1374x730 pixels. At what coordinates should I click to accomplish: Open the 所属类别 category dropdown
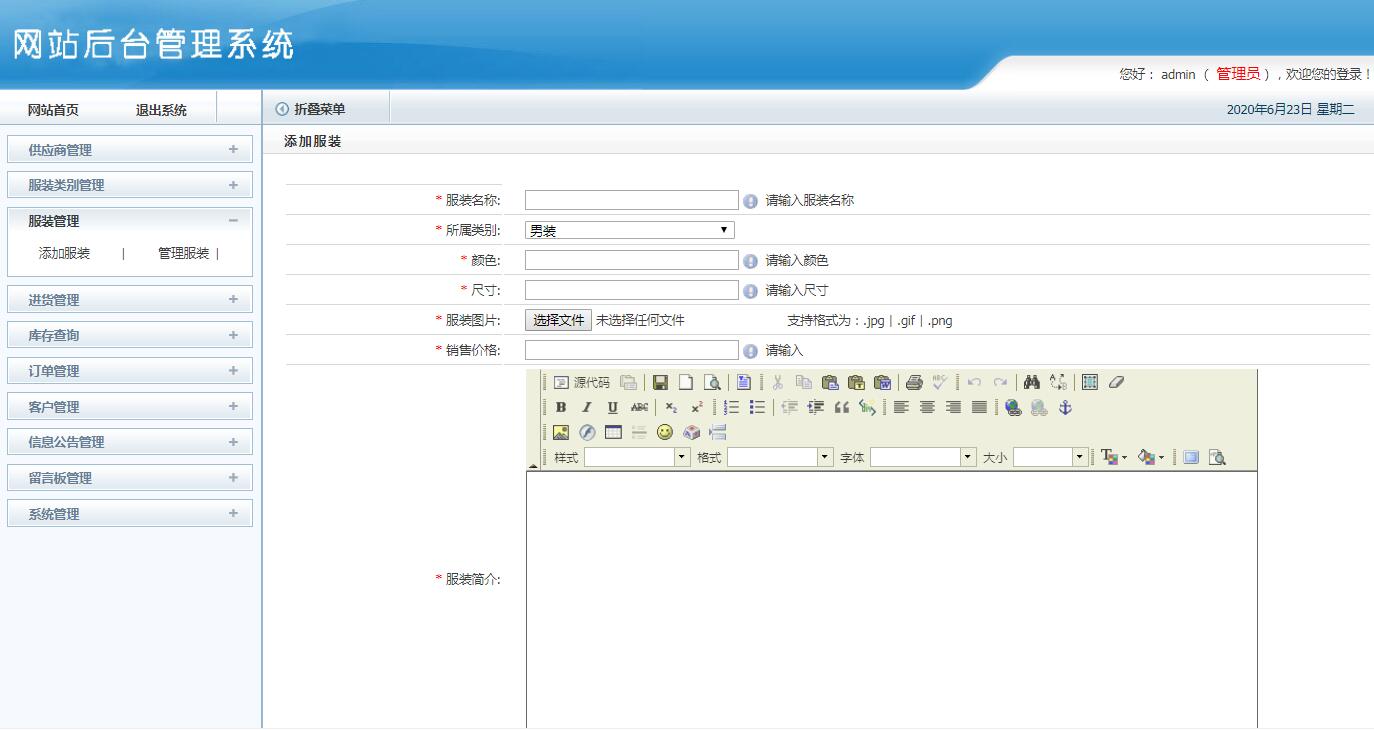(x=629, y=231)
